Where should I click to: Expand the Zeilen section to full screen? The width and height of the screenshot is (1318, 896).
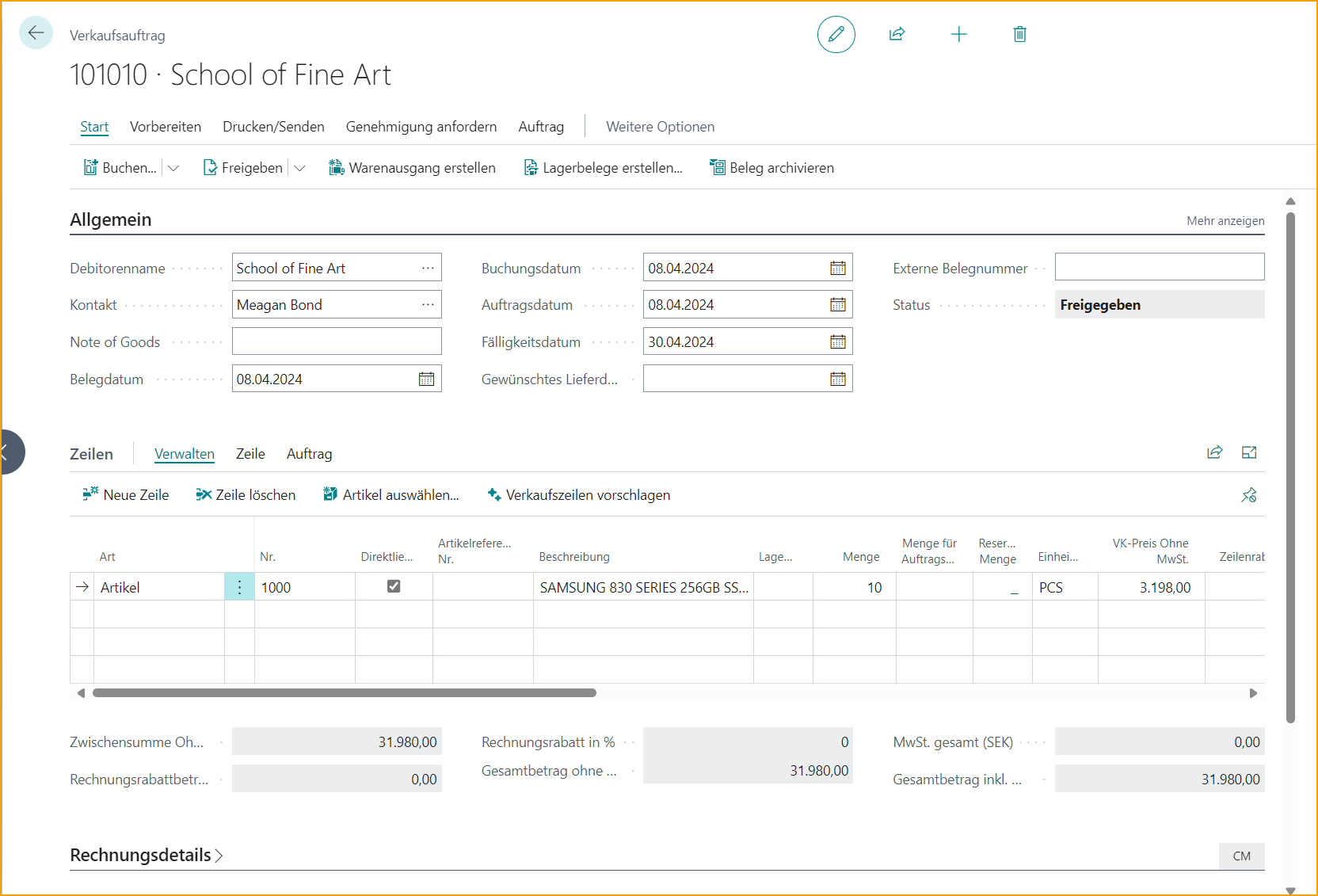(1249, 452)
